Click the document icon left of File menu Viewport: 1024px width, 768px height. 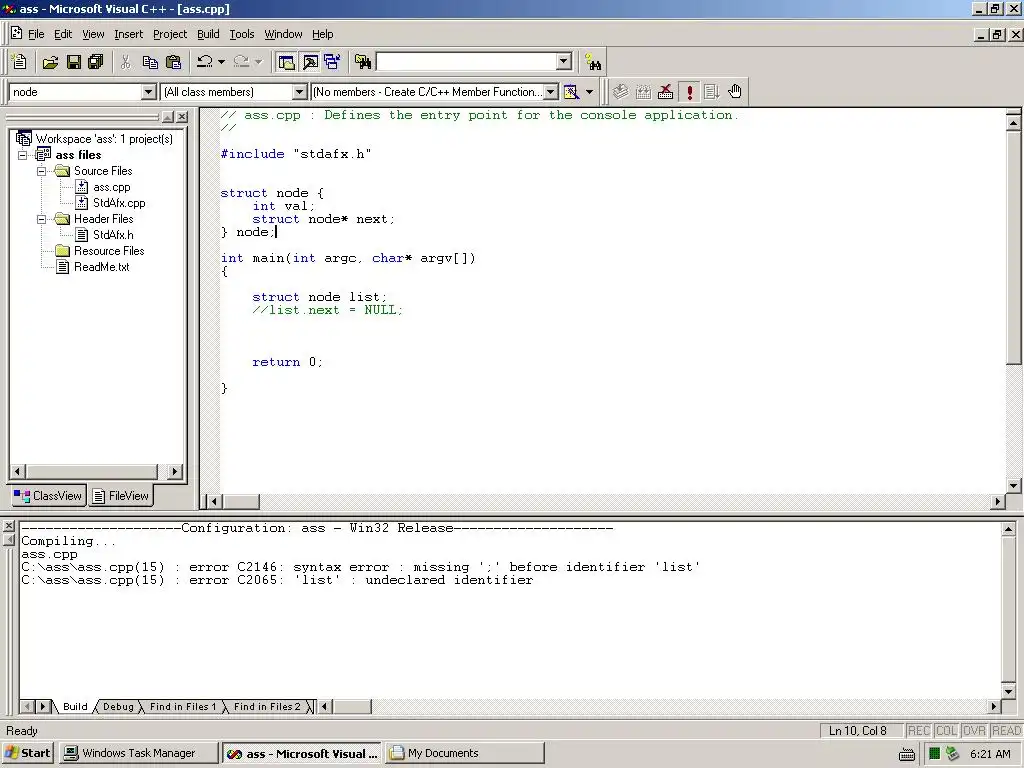[x=16, y=34]
